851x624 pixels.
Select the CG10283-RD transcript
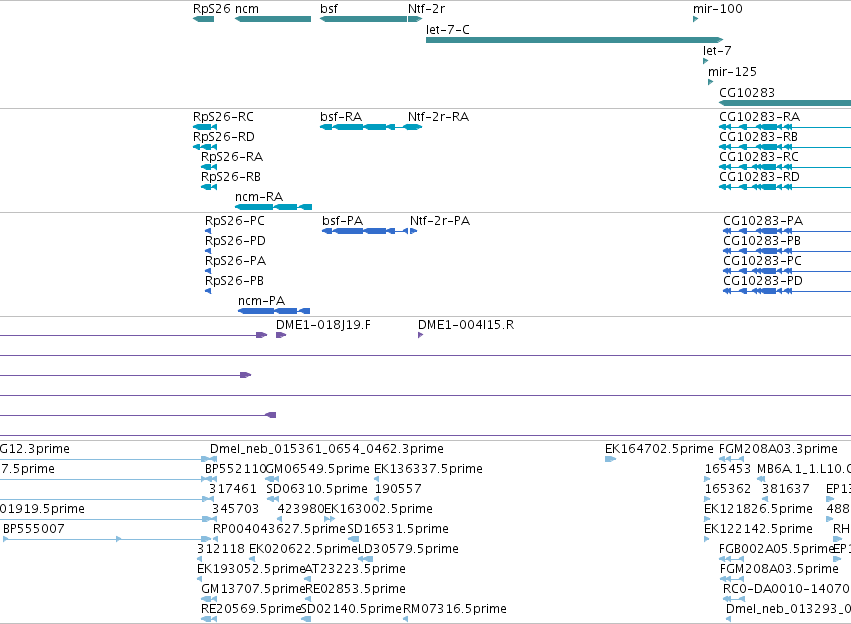pyautogui.click(x=785, y=187)
